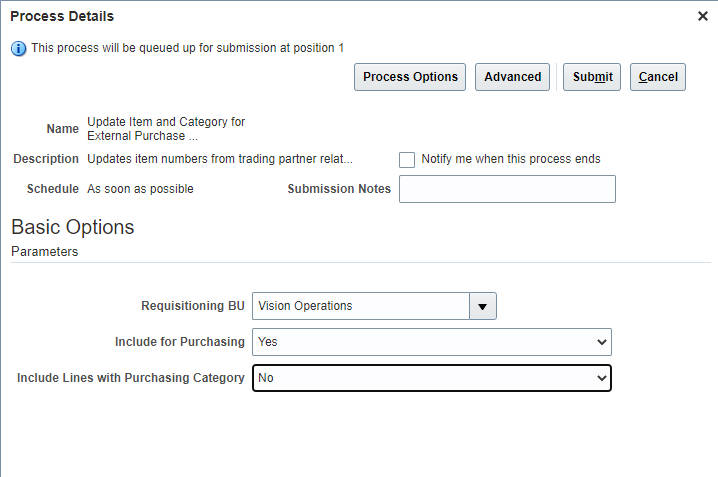Click the Advanced button
The width and height of the screenshot is (718, 477).
point(512,77)
